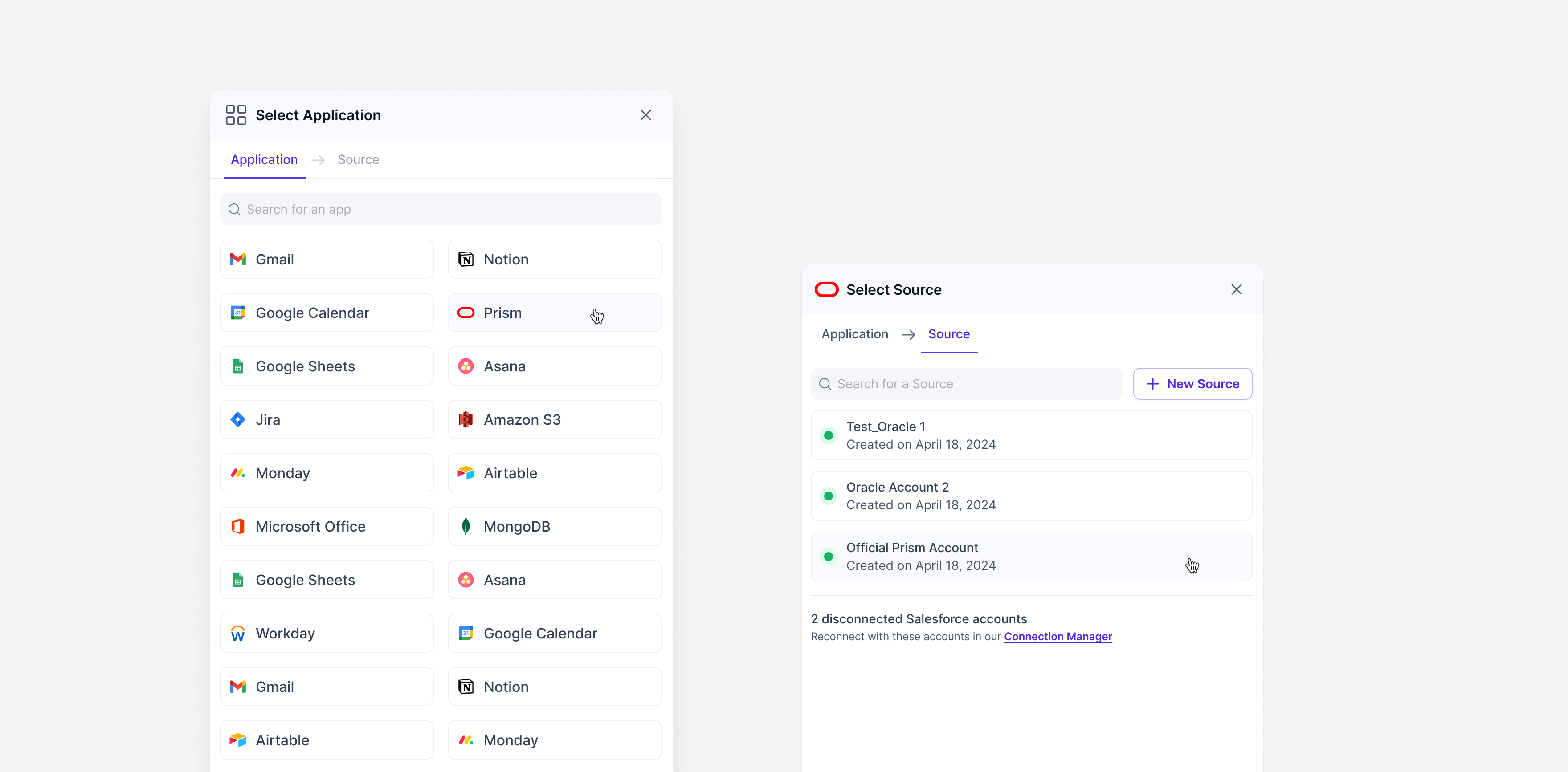The height and width of the screenshot is (772, 1568).
Task: Click '2 disconnected Salesforce accounts' text
Action: coord(919,619)
